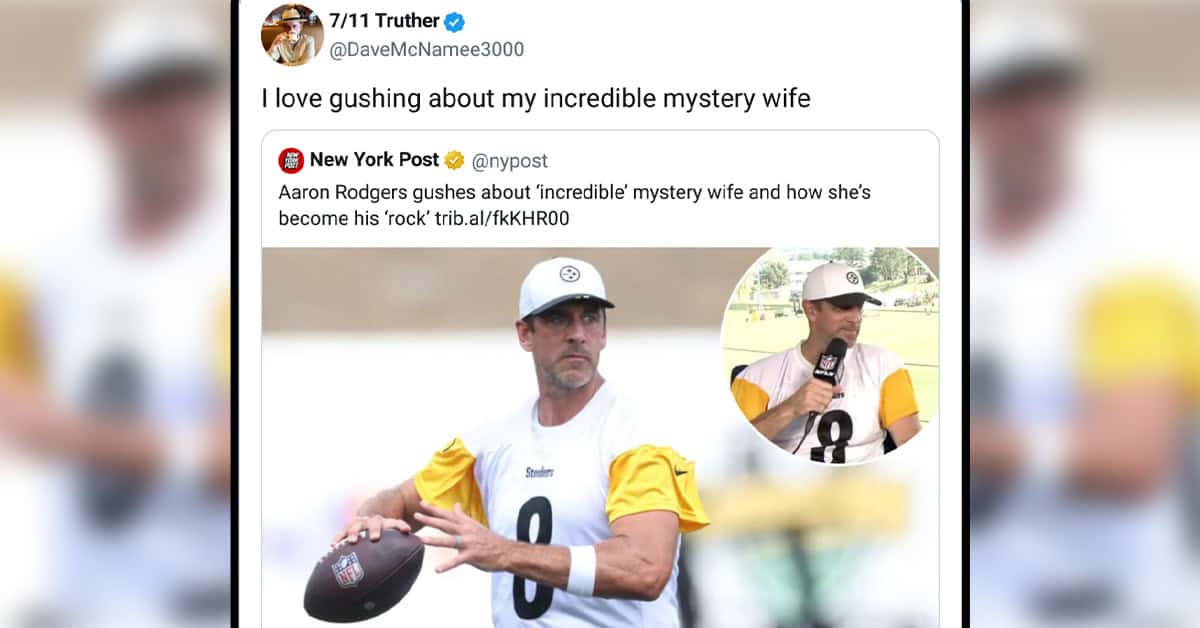
Task: Open the 7/11 Truther display name
Action: 384,22
